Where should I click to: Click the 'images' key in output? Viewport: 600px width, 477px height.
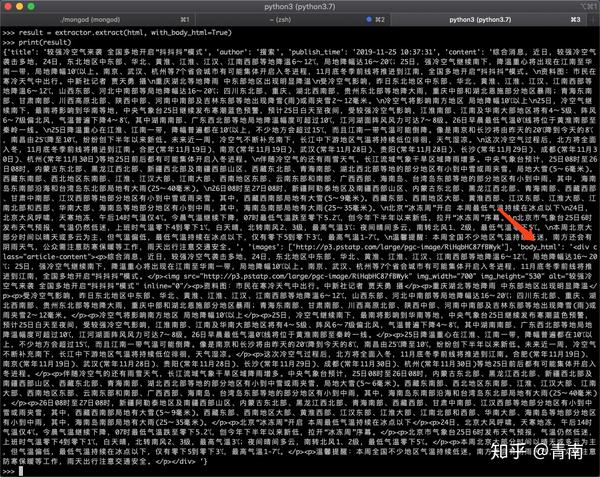click(266, 247)
